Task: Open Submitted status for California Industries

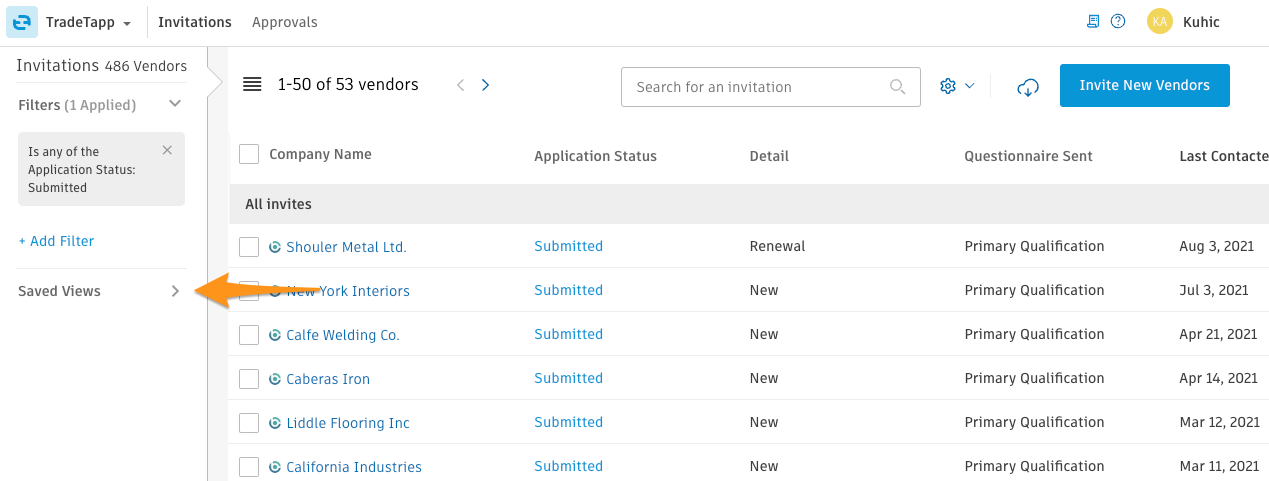Action: tap(568, 466)
